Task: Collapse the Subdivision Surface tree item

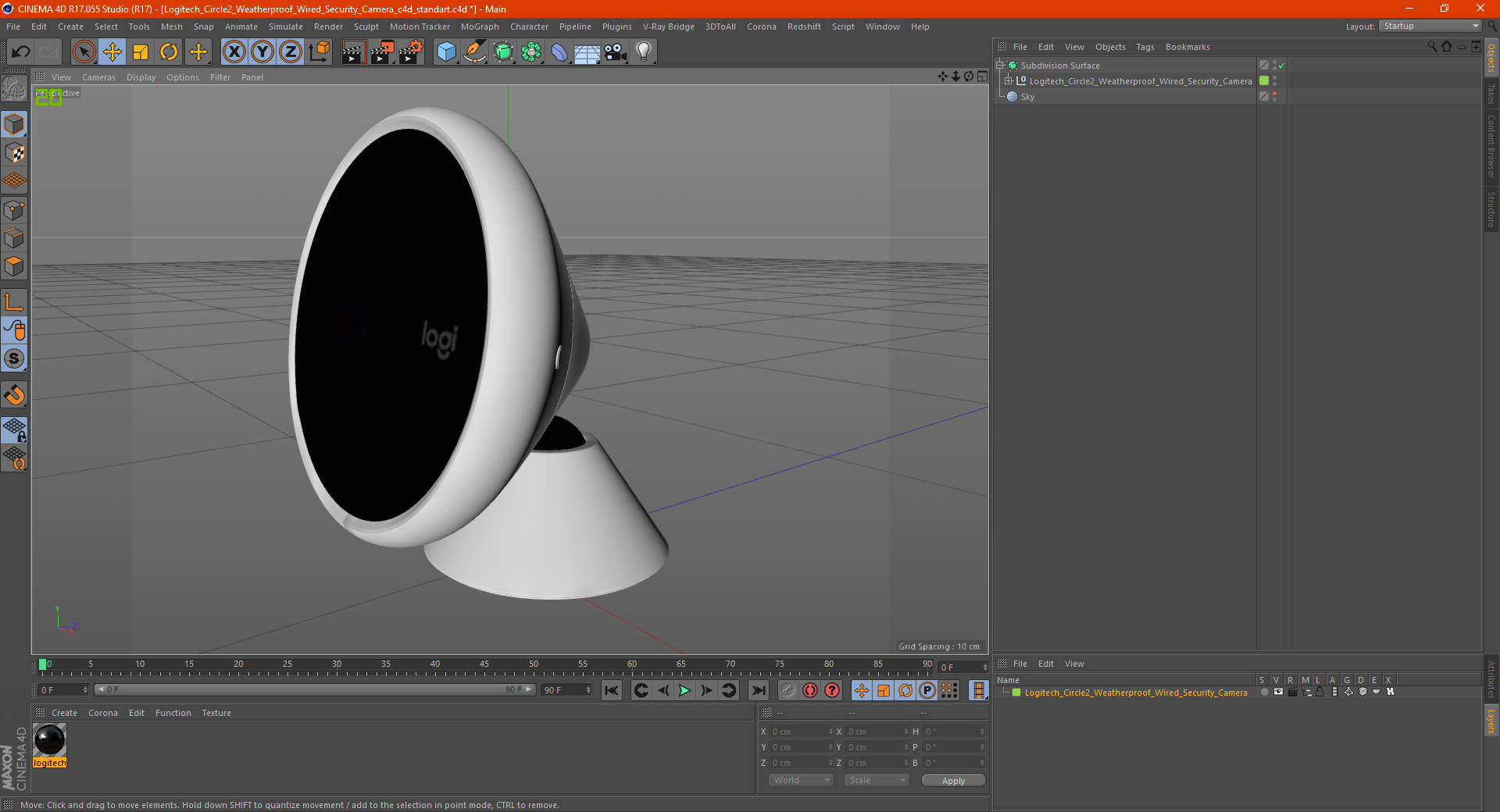Action: [1000, 66]
